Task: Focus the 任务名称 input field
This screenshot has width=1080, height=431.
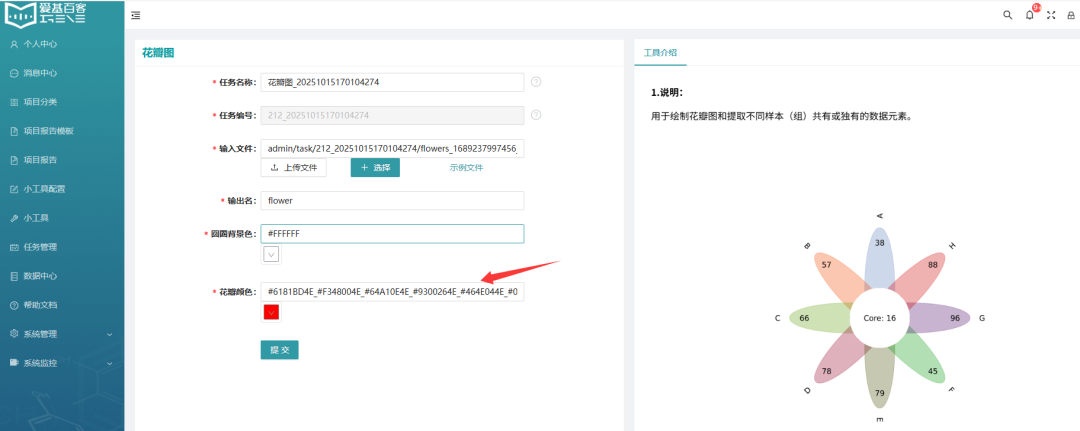Action: click(393, 82)
